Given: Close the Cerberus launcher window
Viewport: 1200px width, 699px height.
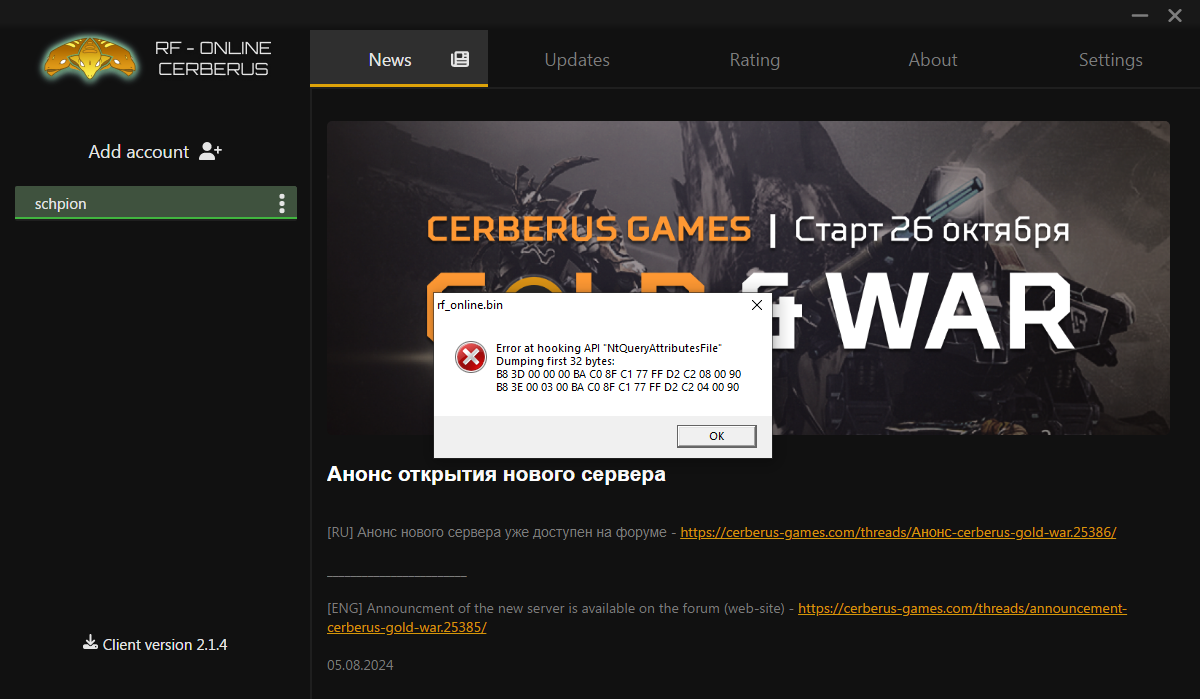Looking at the screenshot, I should point(1175,16).
